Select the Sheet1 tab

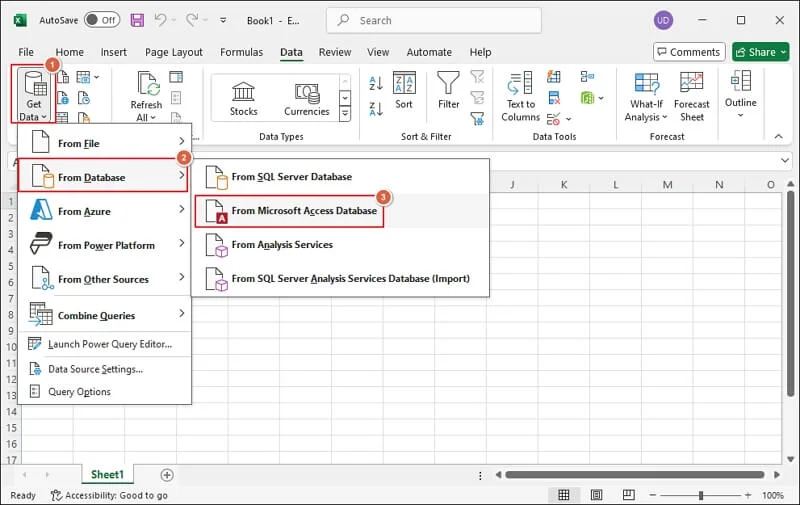[x=107, y=474]
